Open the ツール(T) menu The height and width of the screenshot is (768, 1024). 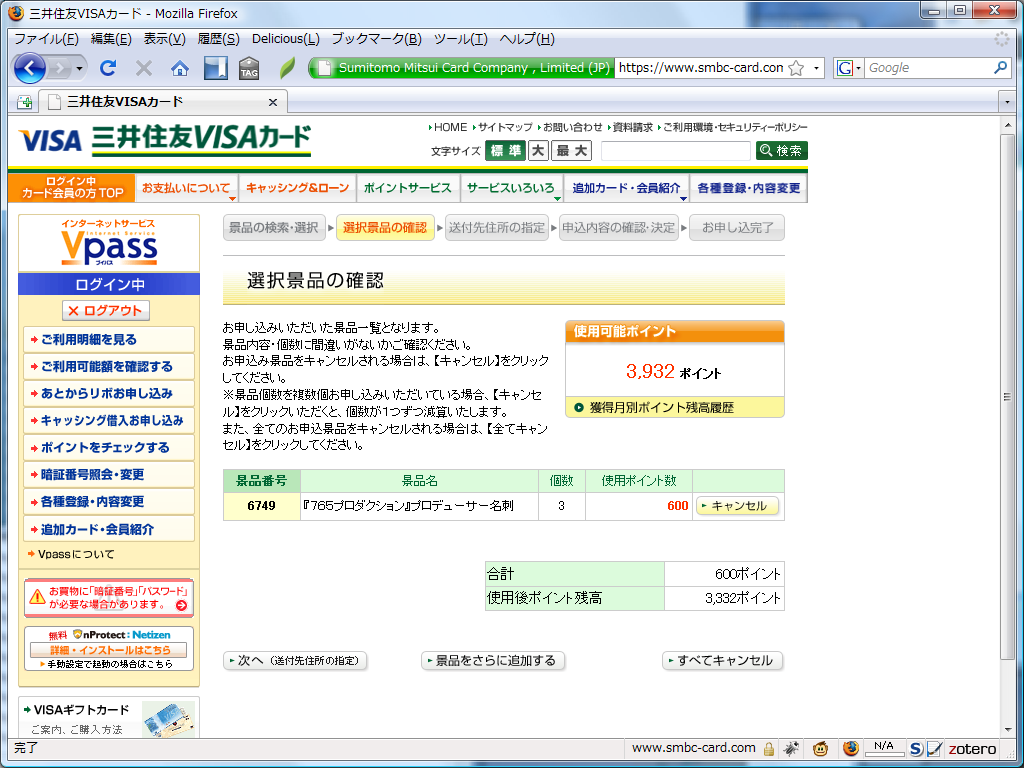coord(461,39)
